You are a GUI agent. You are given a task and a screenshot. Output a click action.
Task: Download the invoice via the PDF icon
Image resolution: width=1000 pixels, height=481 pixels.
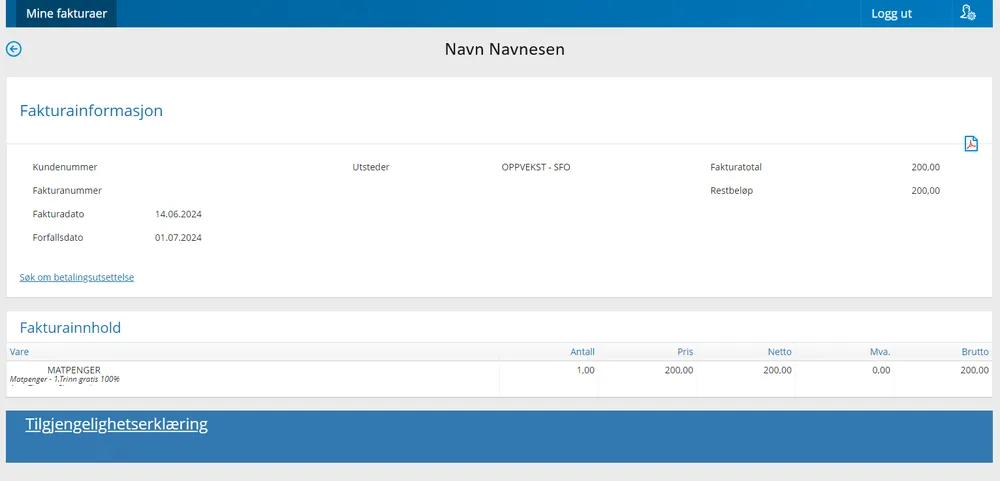970,143
